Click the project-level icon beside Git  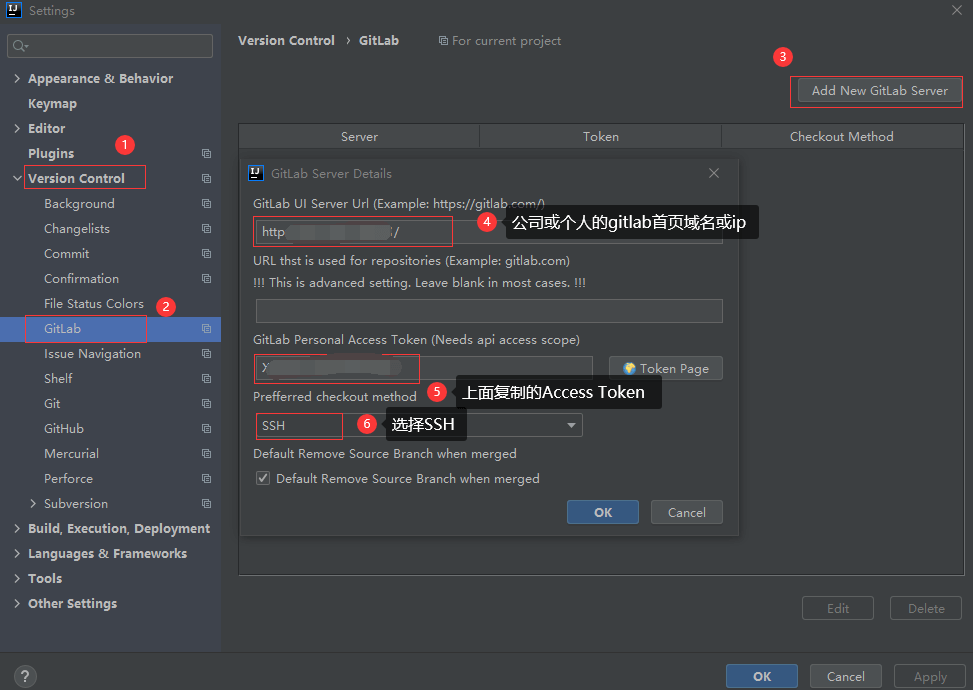click(x=207, y=403)
